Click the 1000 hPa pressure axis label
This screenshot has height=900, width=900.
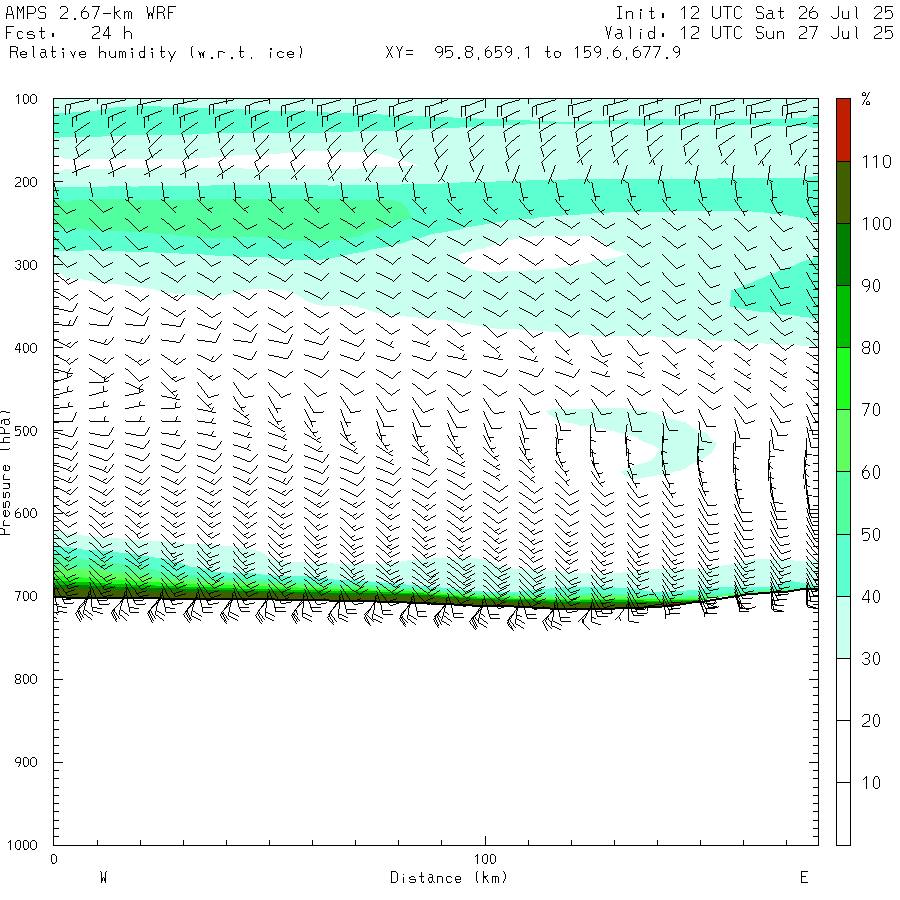click(22, 845)
